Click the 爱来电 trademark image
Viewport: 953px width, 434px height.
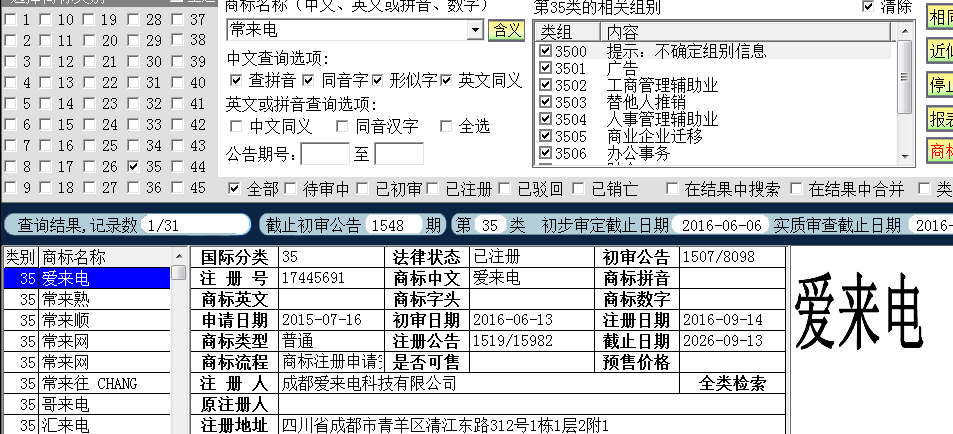857,311
